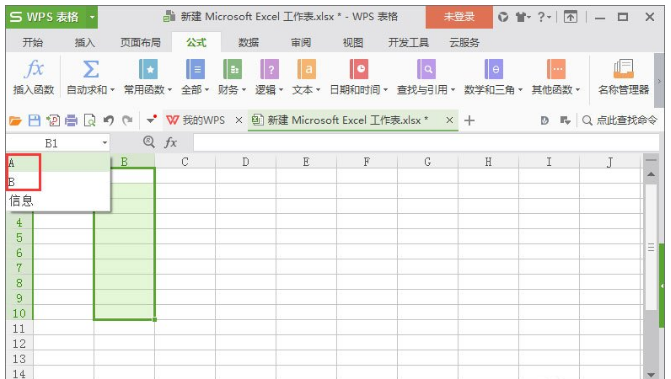671x379 pixels.
Task: Click the zoom magnifier beside the formula bar
Action: pos(149,142)
